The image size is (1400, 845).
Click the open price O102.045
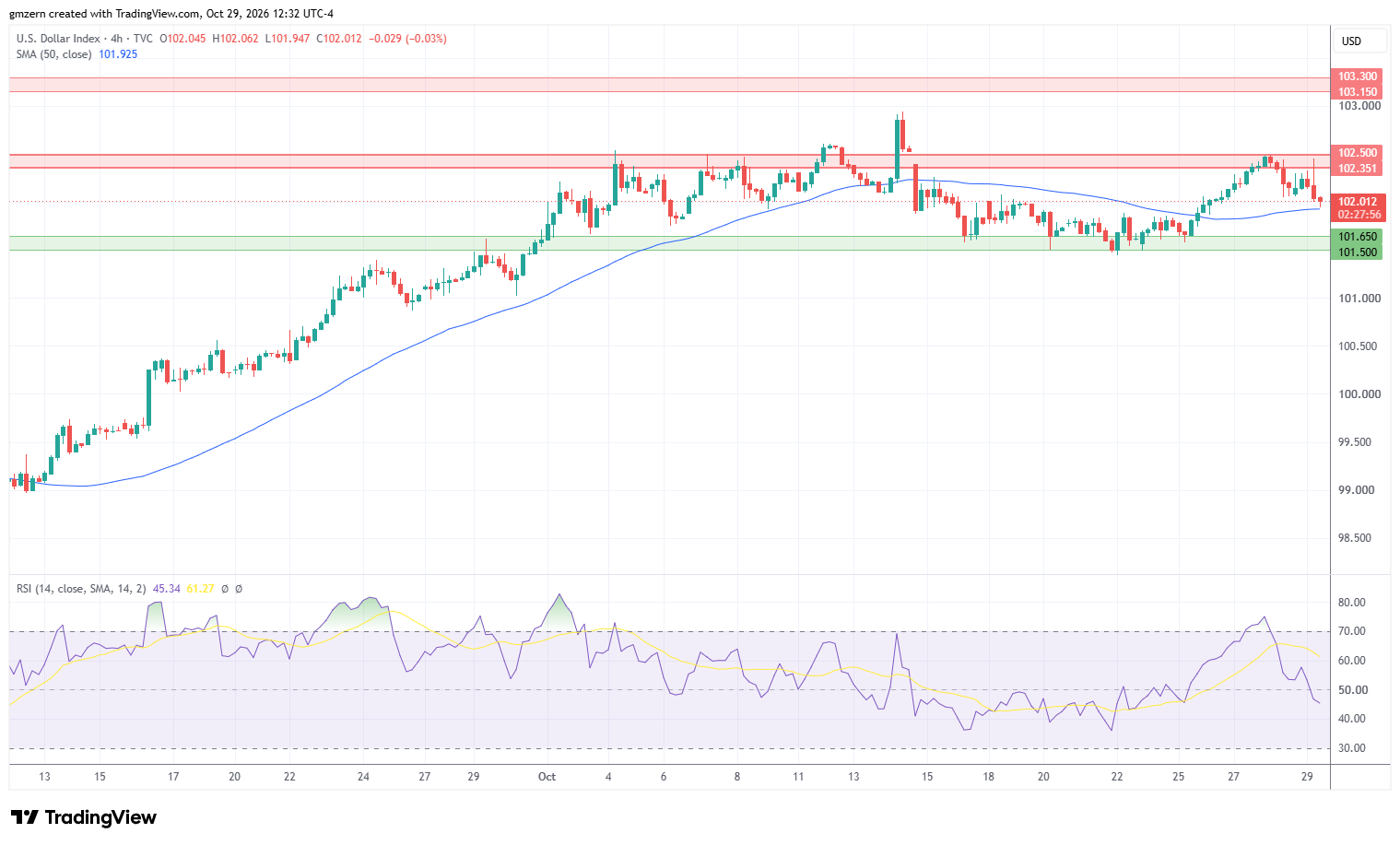(182, 39)
